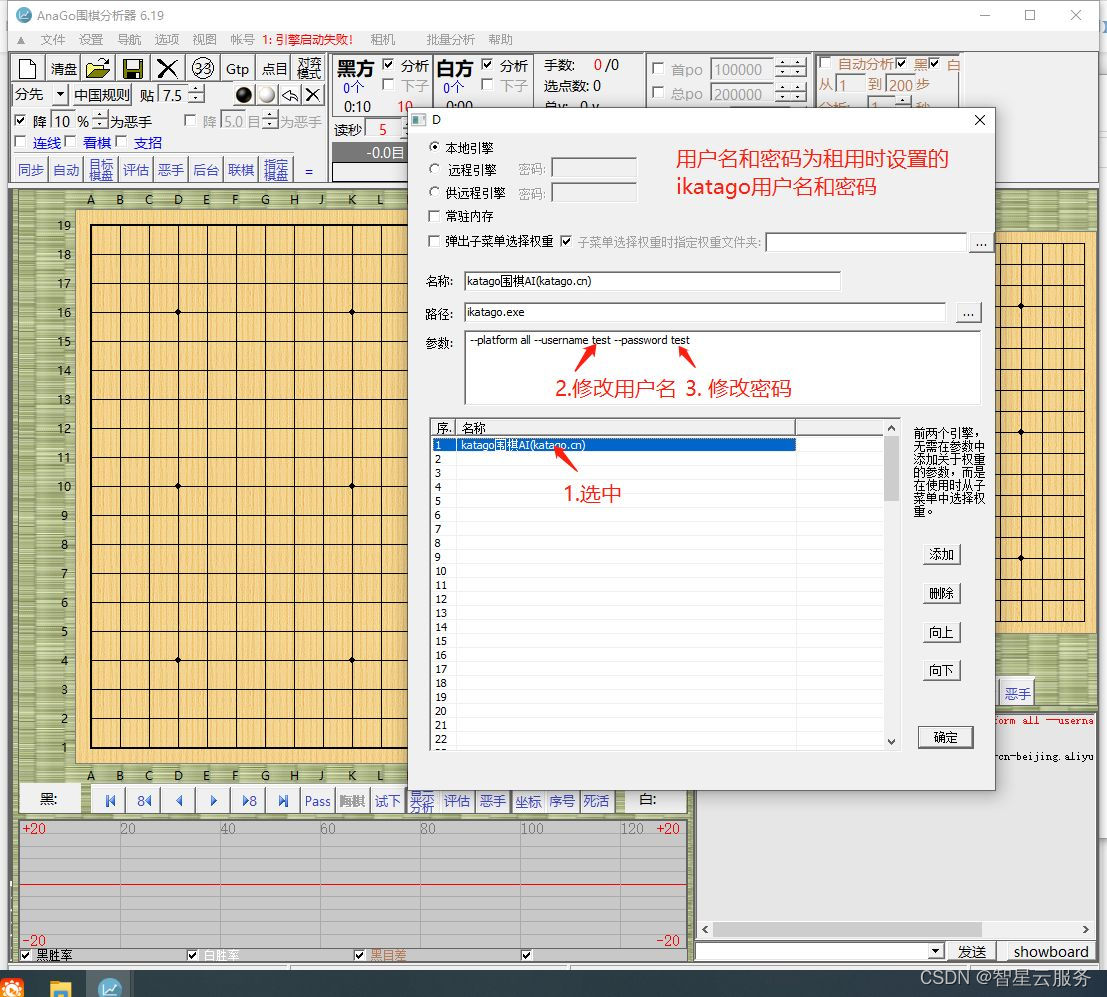1107x997 pixels.
Task: Click the Pass button below the board
Action: [x=318, y=801]
